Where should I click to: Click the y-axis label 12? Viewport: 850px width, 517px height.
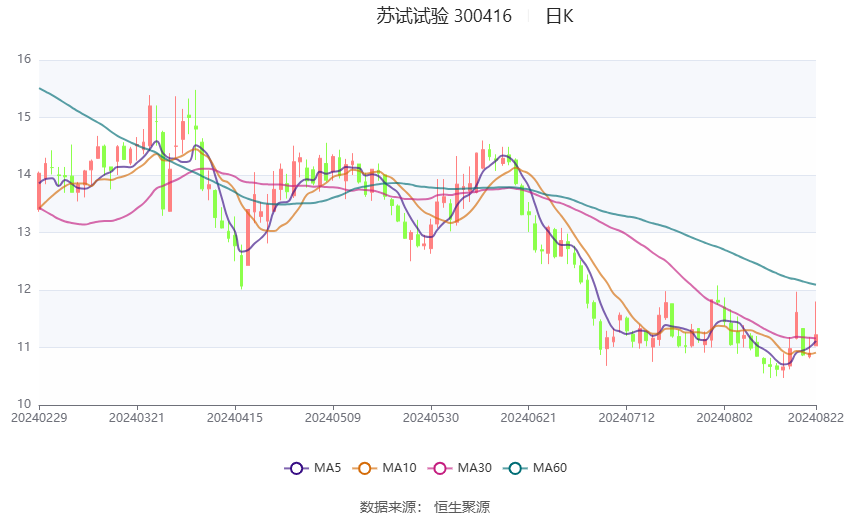pyautogui.click(x=24, y=289)
